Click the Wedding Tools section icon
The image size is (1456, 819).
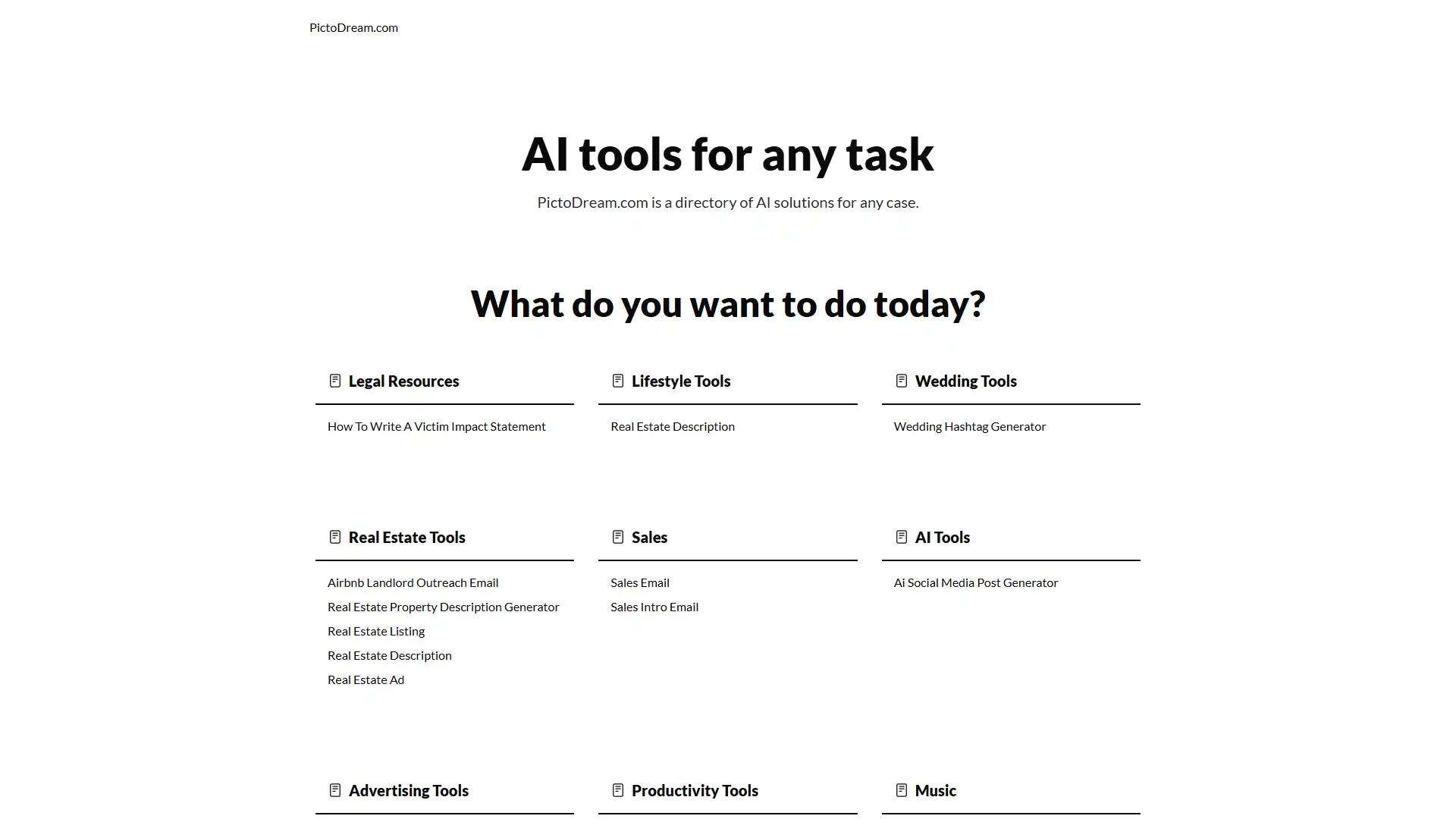pyautogui.click(x=901, y=380)
